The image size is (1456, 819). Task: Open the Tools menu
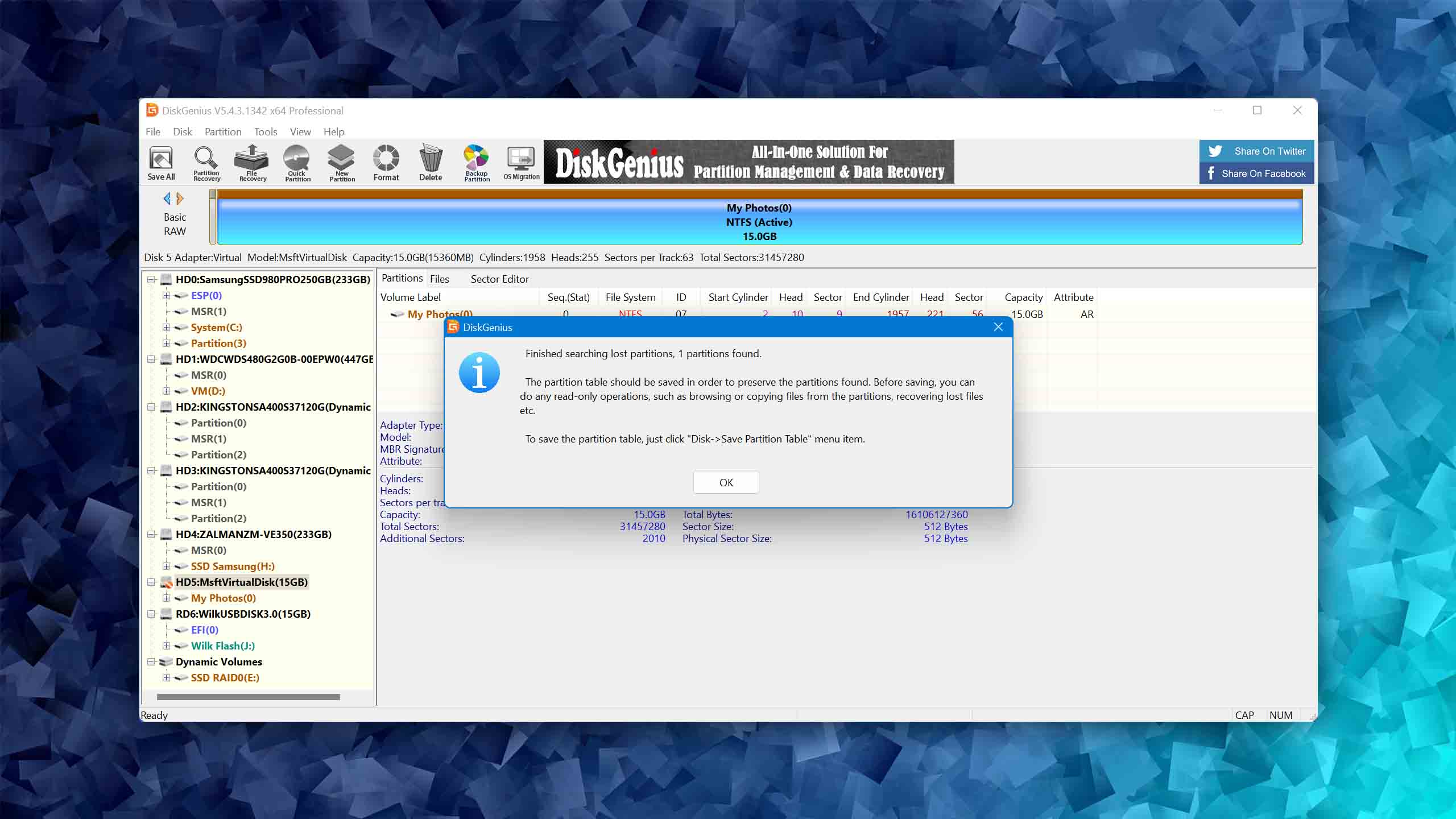266,132
